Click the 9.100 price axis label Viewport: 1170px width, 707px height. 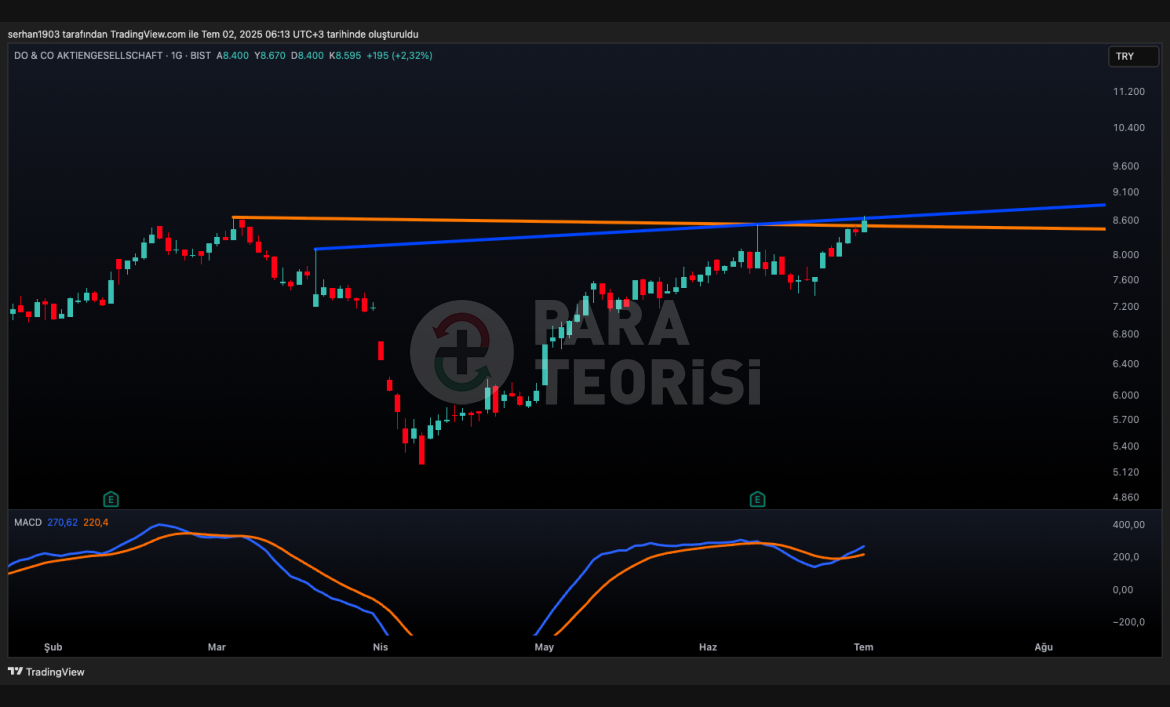click(x=1125, y=192)
